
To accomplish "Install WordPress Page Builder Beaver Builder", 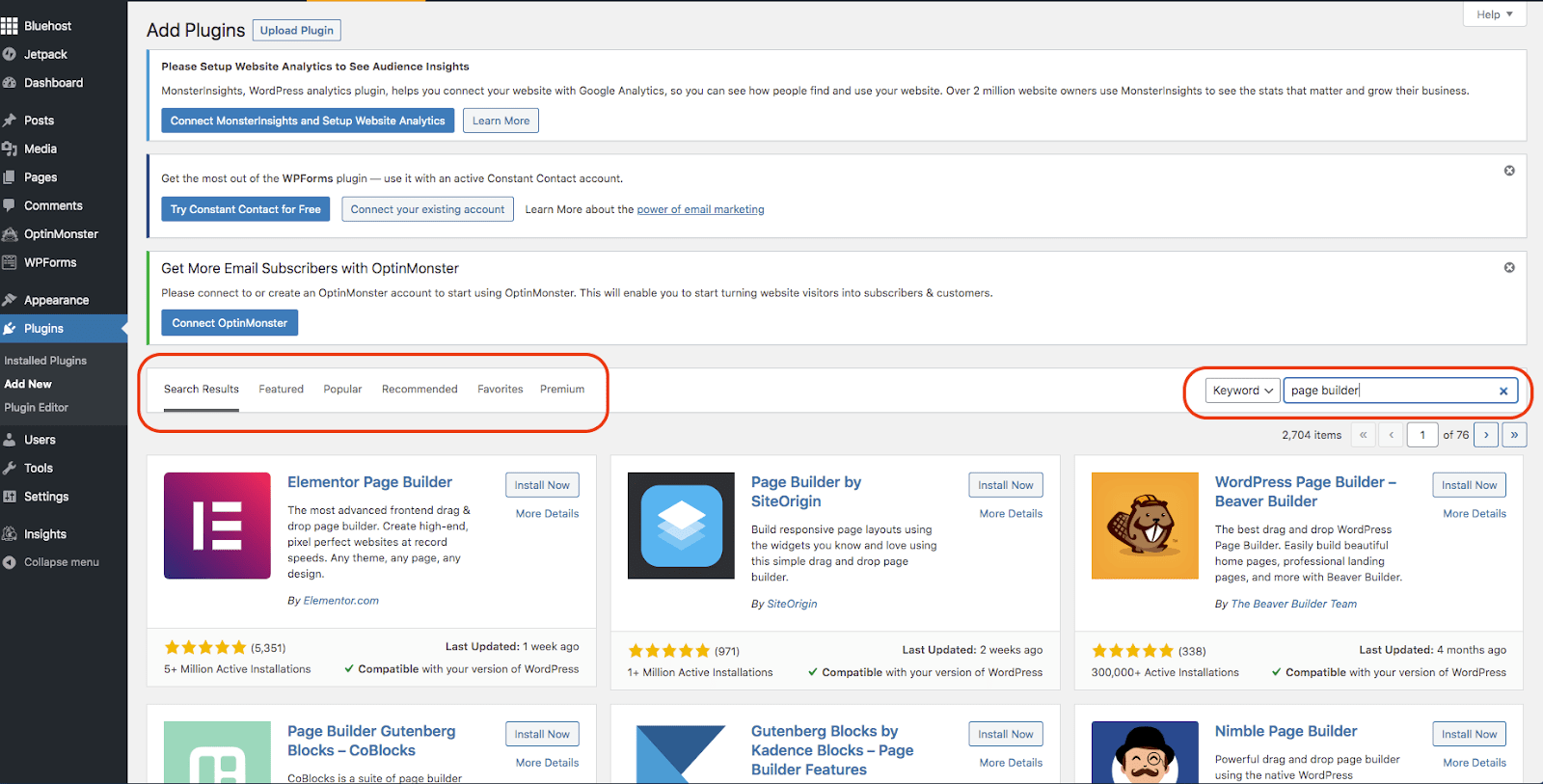I will 1470,485.
